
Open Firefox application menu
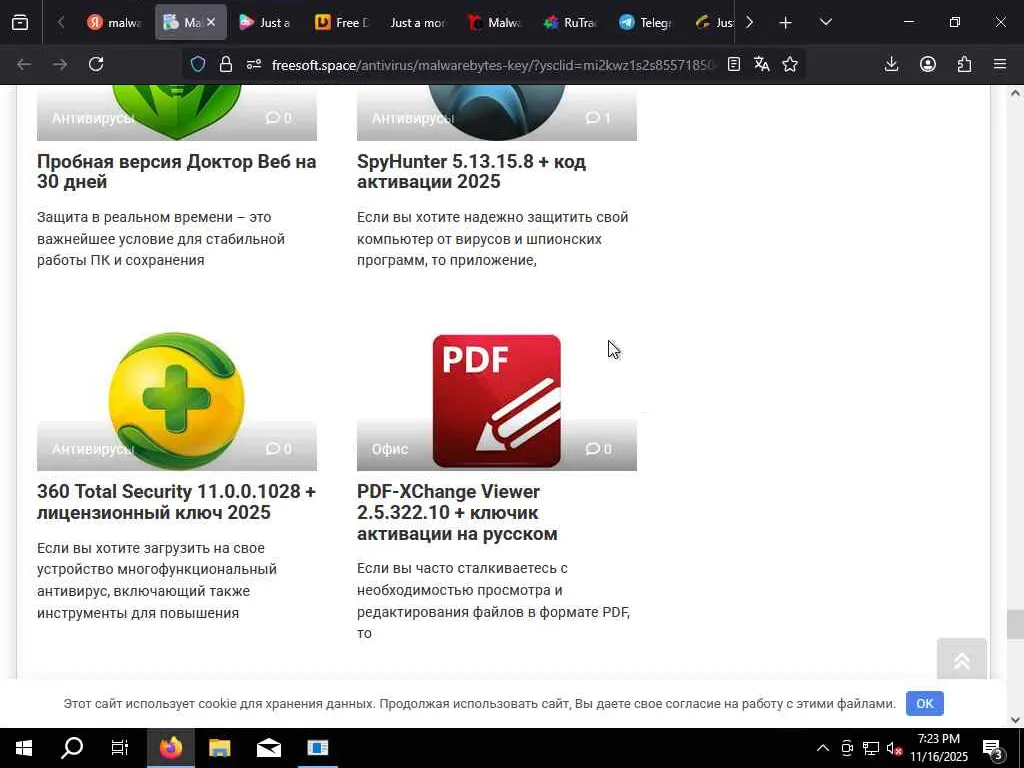(1000, 64)
